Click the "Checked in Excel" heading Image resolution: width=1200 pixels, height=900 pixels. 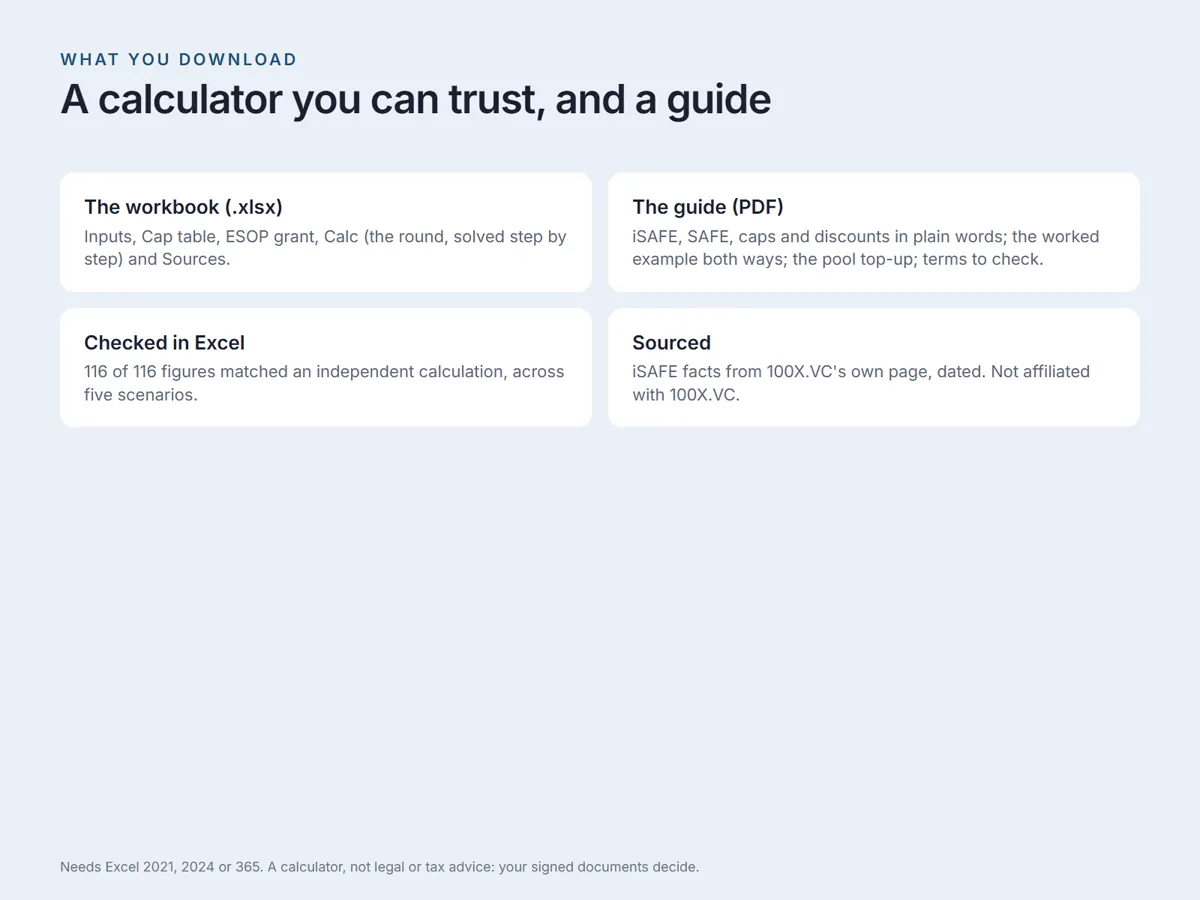pyautogui.click(x=164, y=343)
